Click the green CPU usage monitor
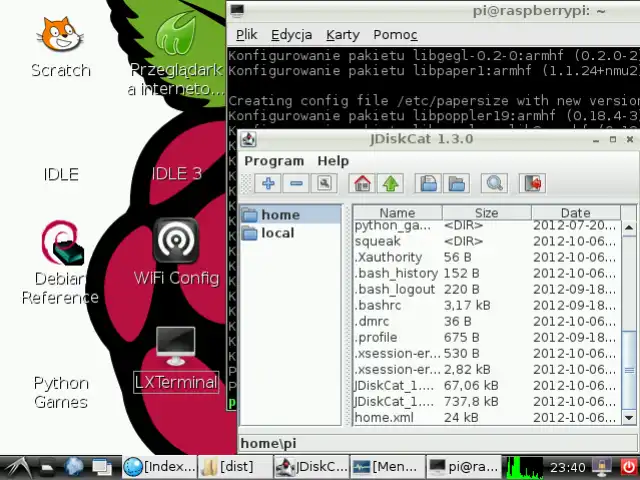The image size is (640, 480). (x=524, y=467)
